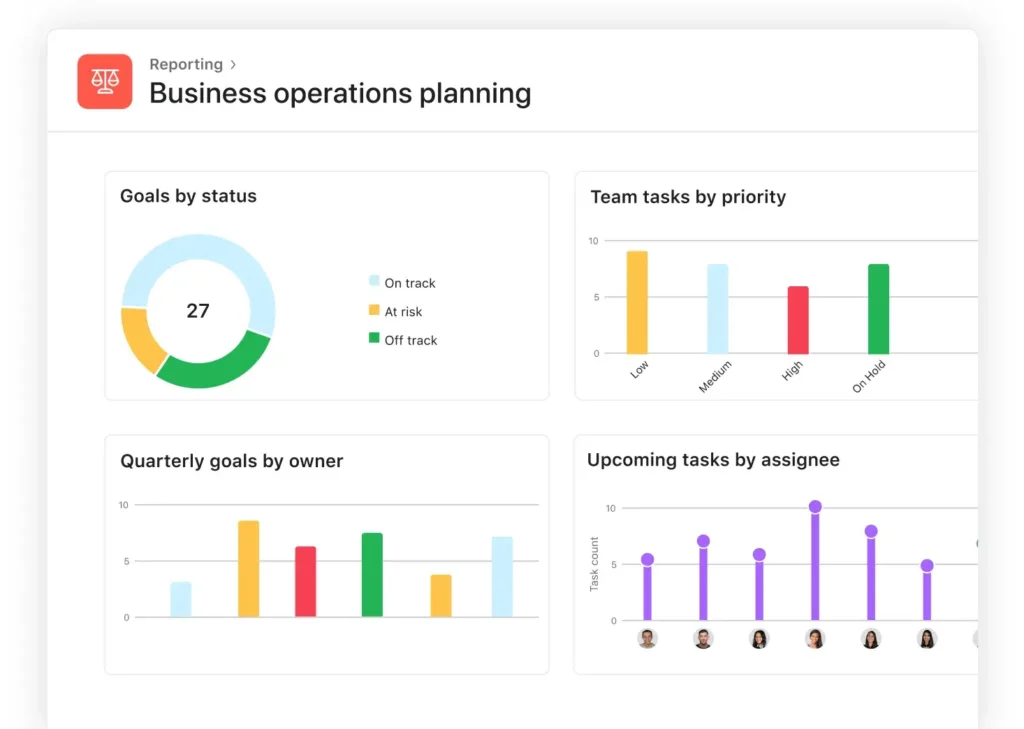Select the avatar under the tallest purple lollipop

pos(815,639)
